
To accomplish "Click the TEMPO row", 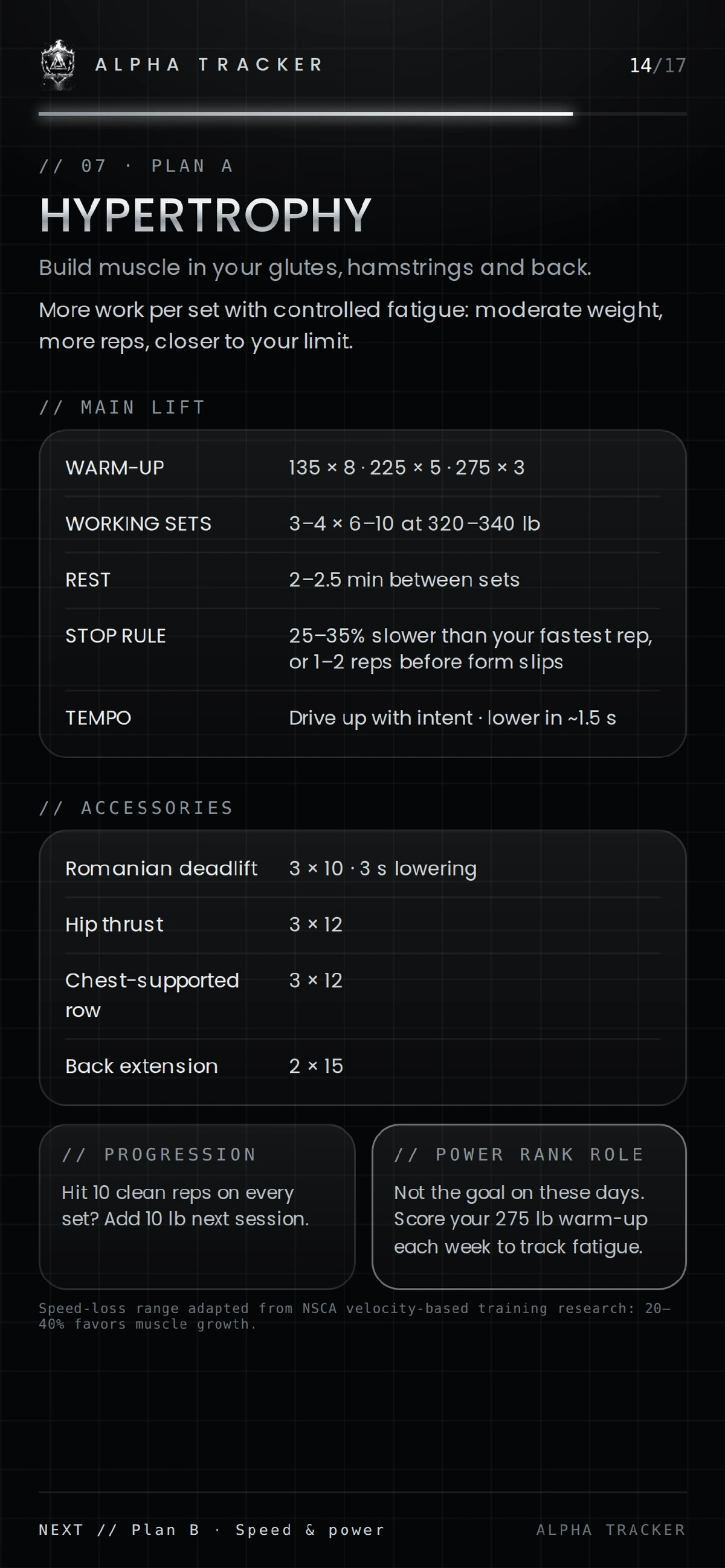I will click(x=362, y=718).
